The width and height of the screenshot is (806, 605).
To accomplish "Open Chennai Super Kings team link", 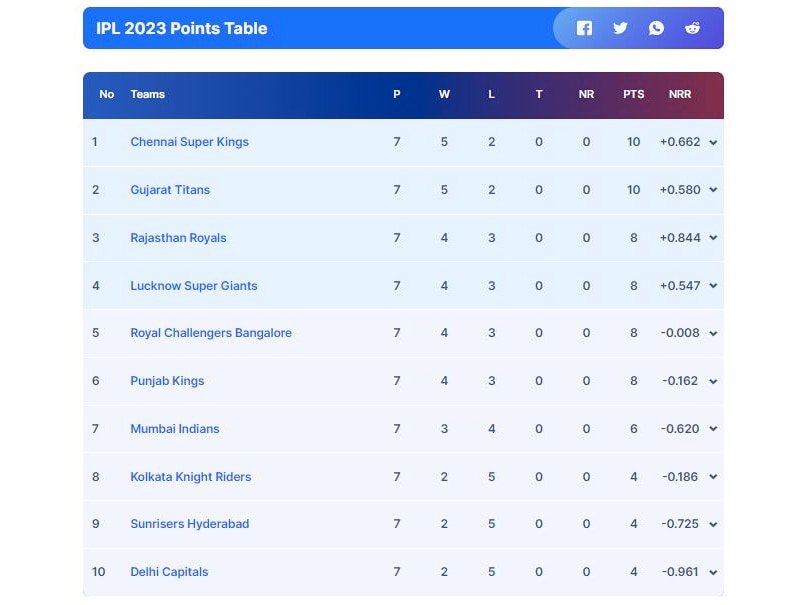I will (189, 142).
